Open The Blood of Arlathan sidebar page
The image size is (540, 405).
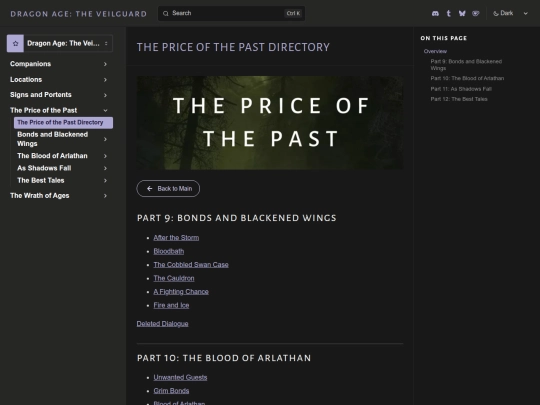[52, 156]
